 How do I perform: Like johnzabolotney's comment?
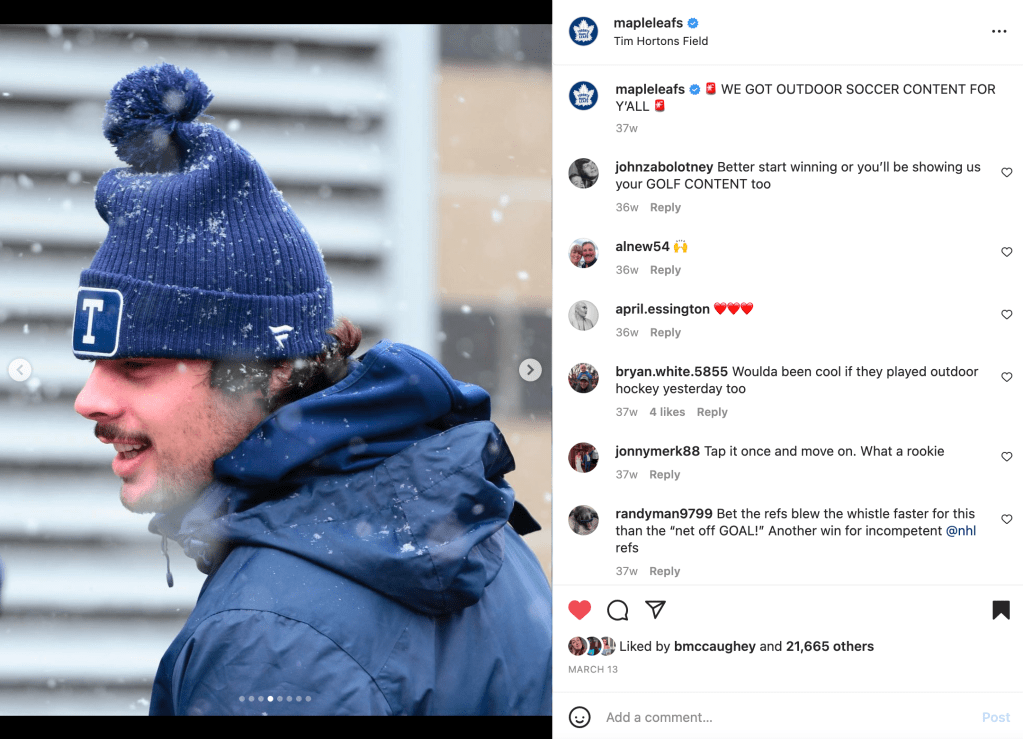pyautogui.click(x=1007, y=172)
